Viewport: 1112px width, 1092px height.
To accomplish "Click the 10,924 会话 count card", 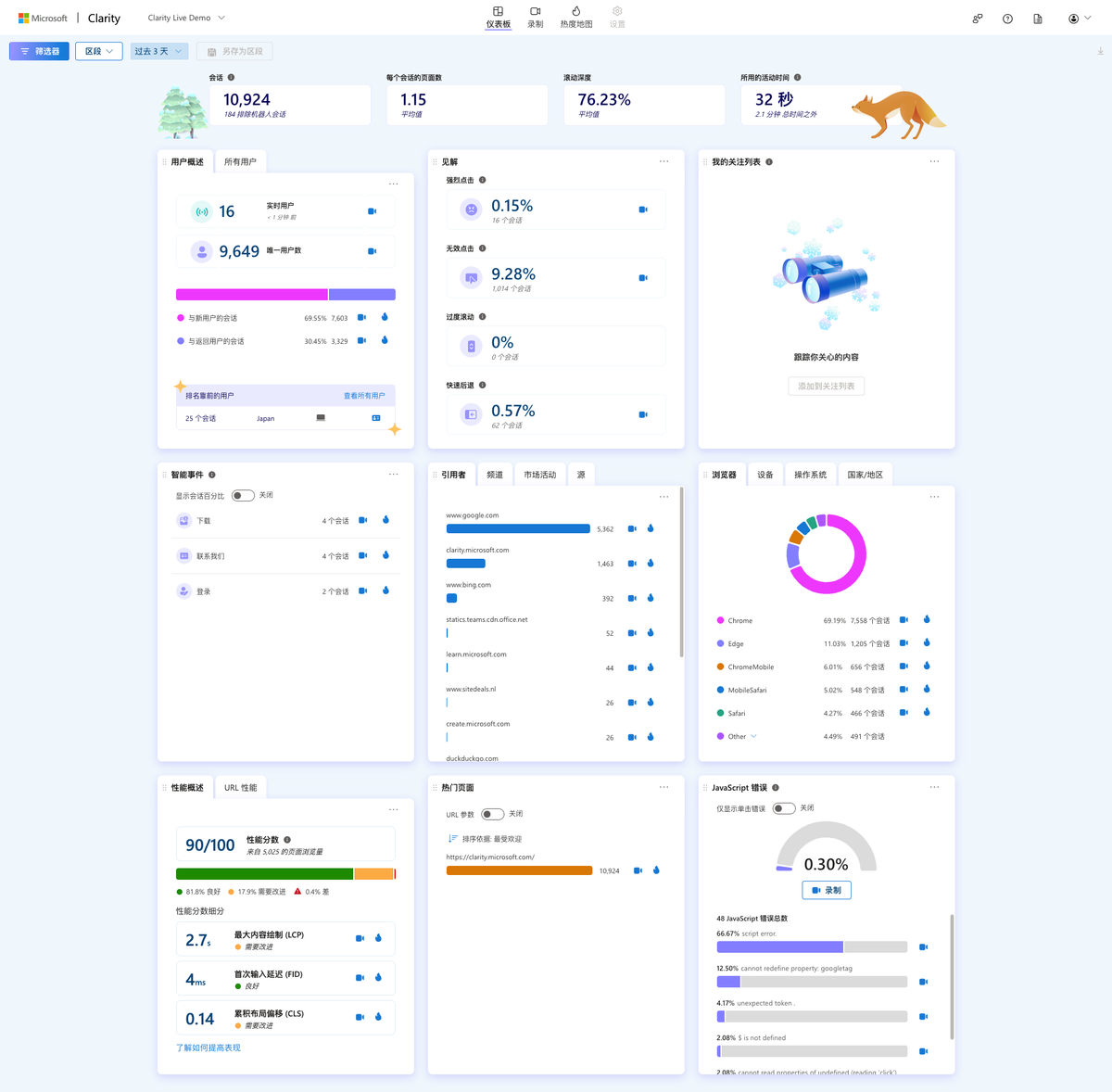I will tap(290, 105).
